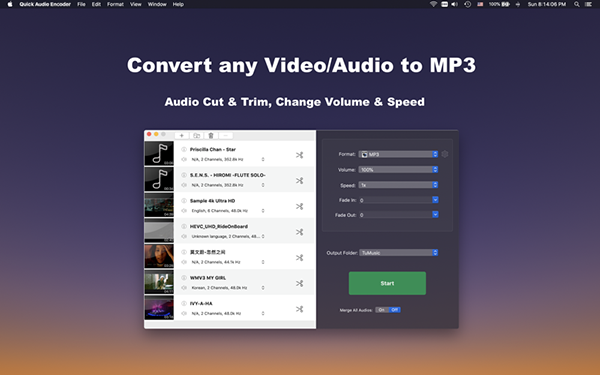Turn Merge All Audios On
The image size is (600, 375).
pos(382,310)
